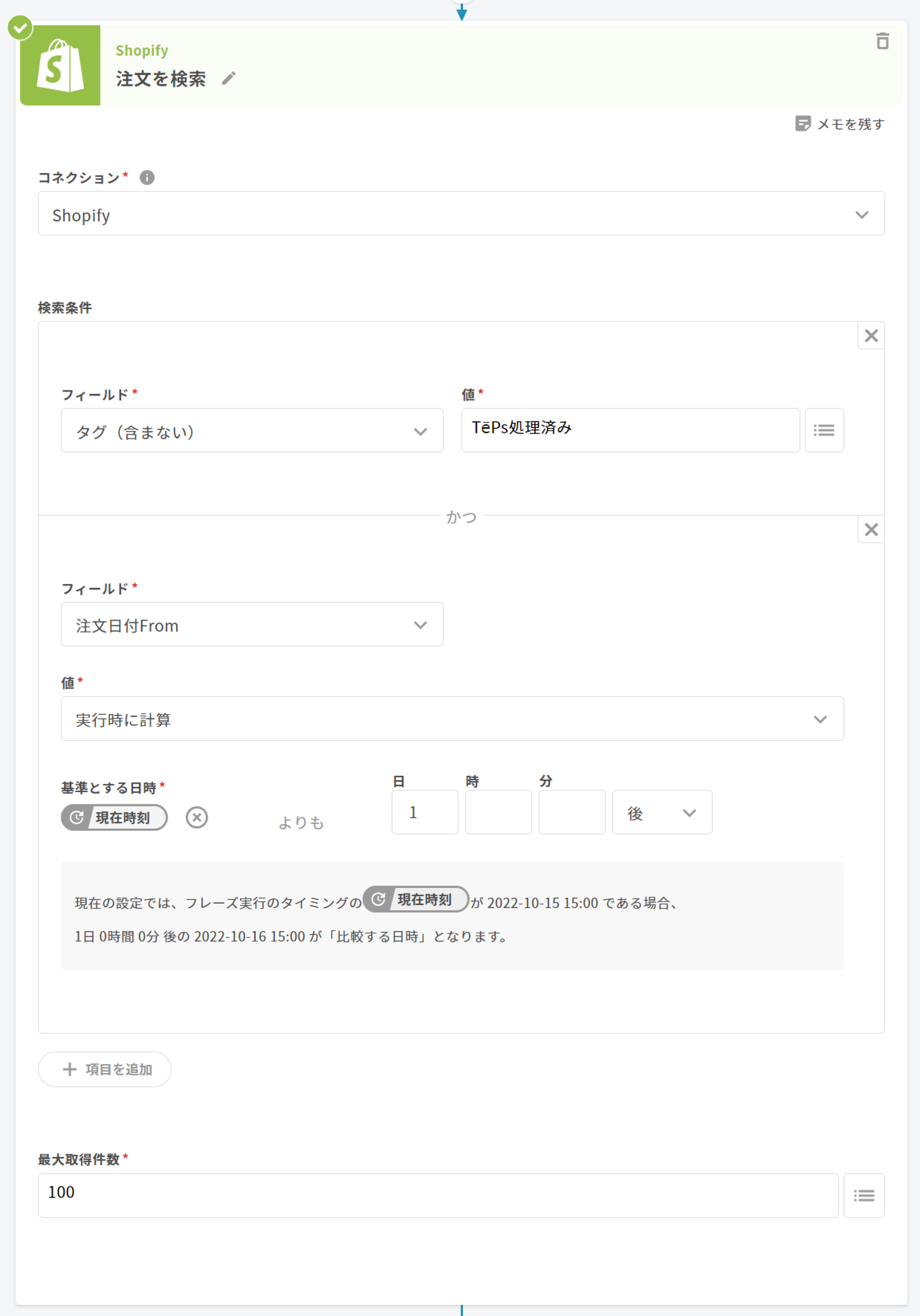Image resolution: width=920 pixels, height=1316 pixels.
Task: Click the 日 input field showing 1
Action: (x=425, y=813)
